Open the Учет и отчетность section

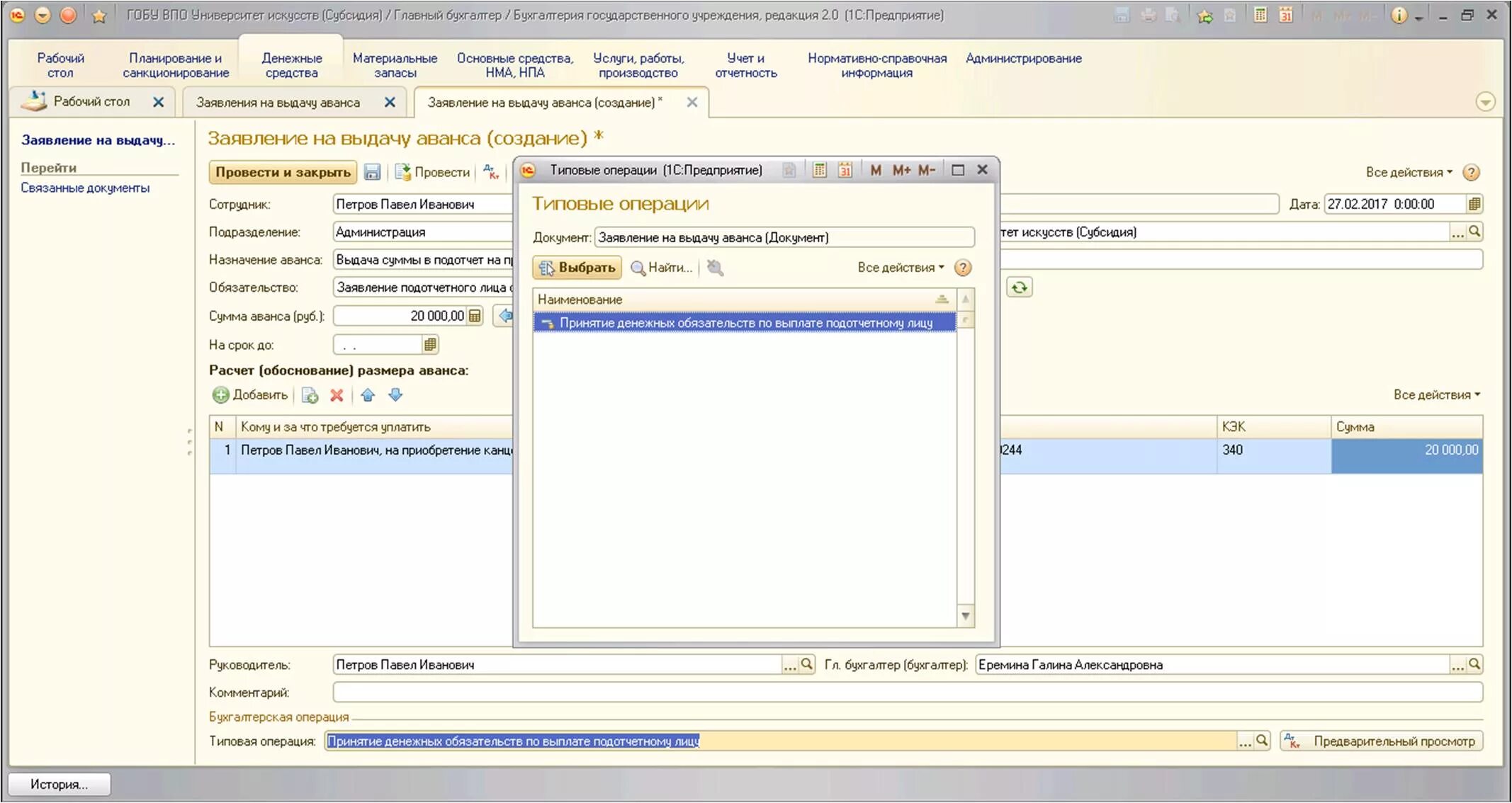coord(745,65)
